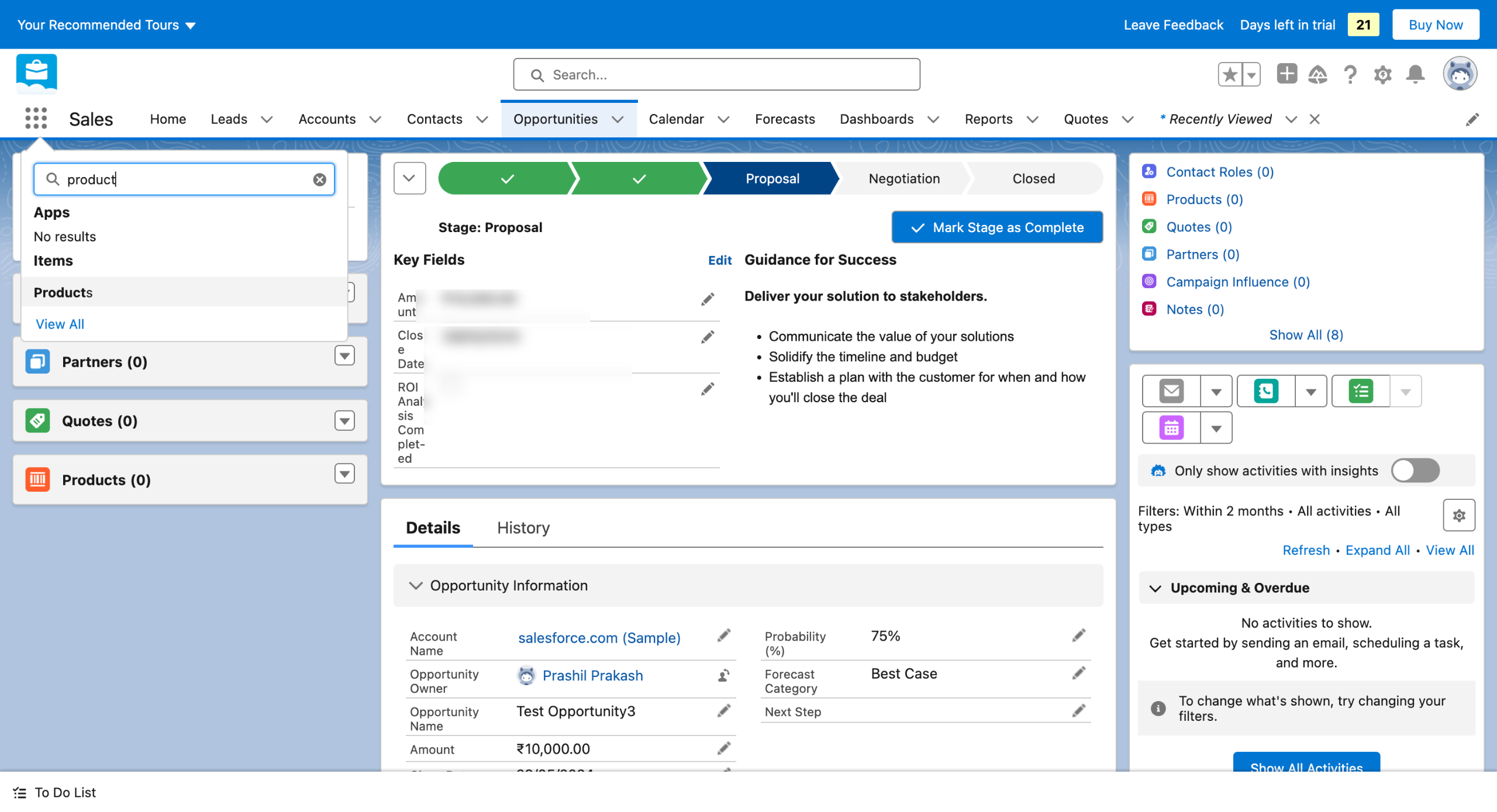This screenshot has width=1497, height=812.
Task: Open the Global Actions plus icon
Action: coord(1287,74)
